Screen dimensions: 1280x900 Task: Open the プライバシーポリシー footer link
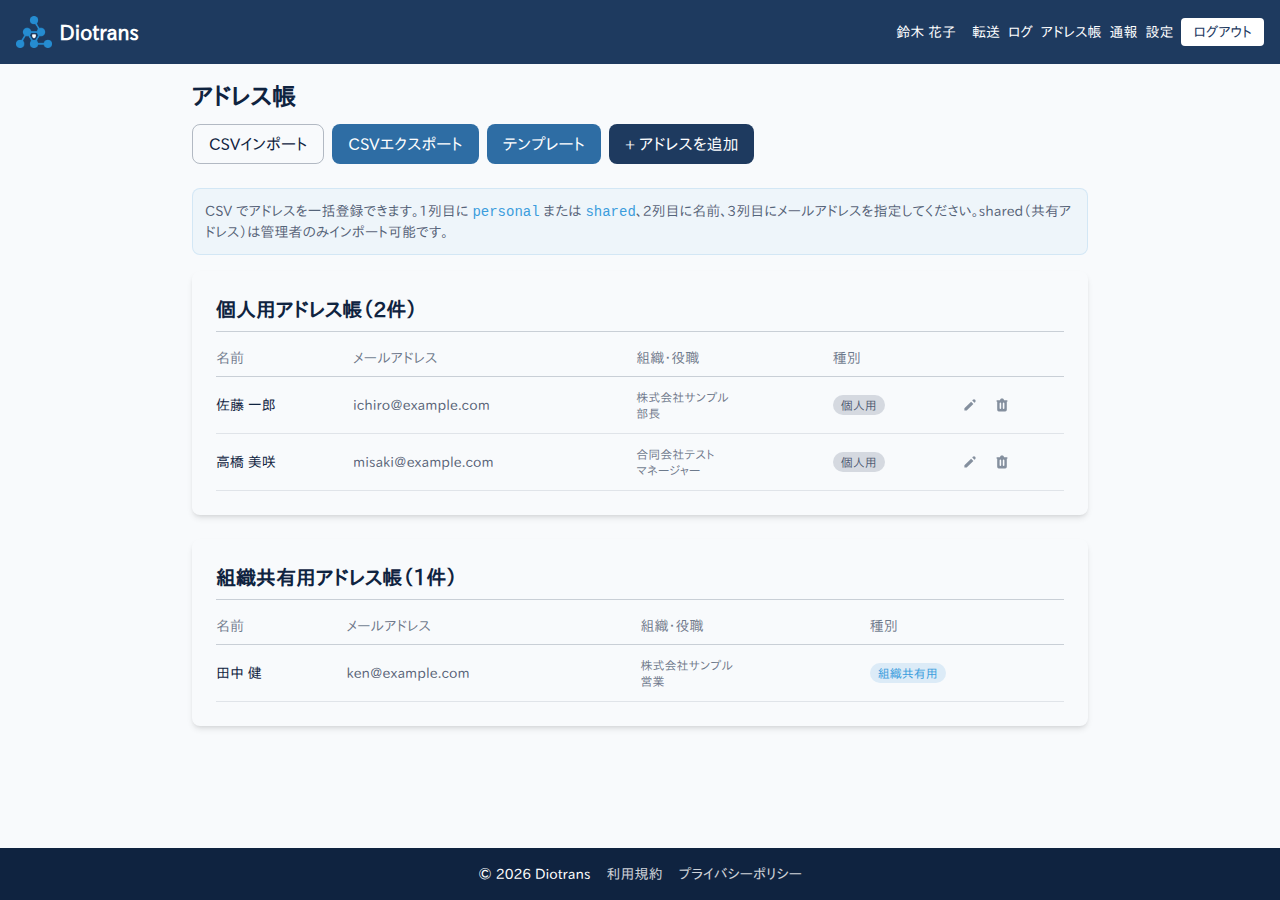coord(740,874)
